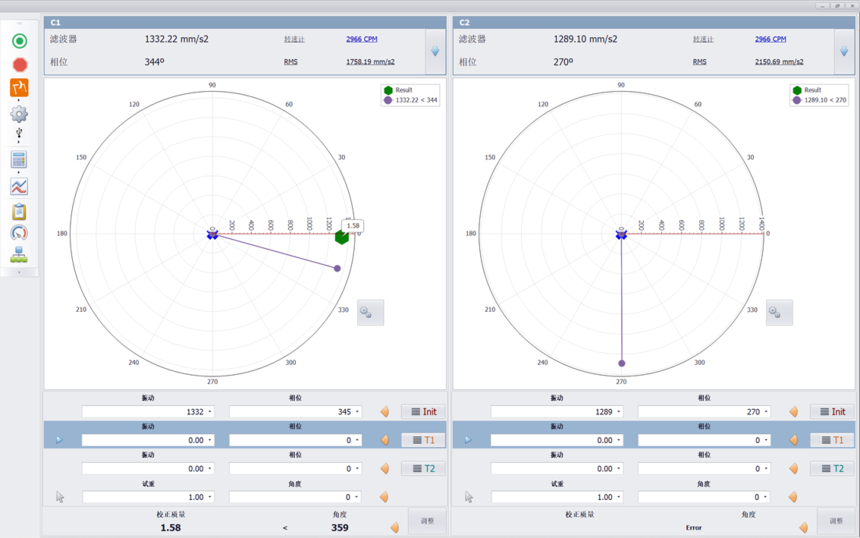The width and height of the screenshot is (860, 538).
Task: Open dropdown of C1 trial weight 1.00
Action: (210, 497)
